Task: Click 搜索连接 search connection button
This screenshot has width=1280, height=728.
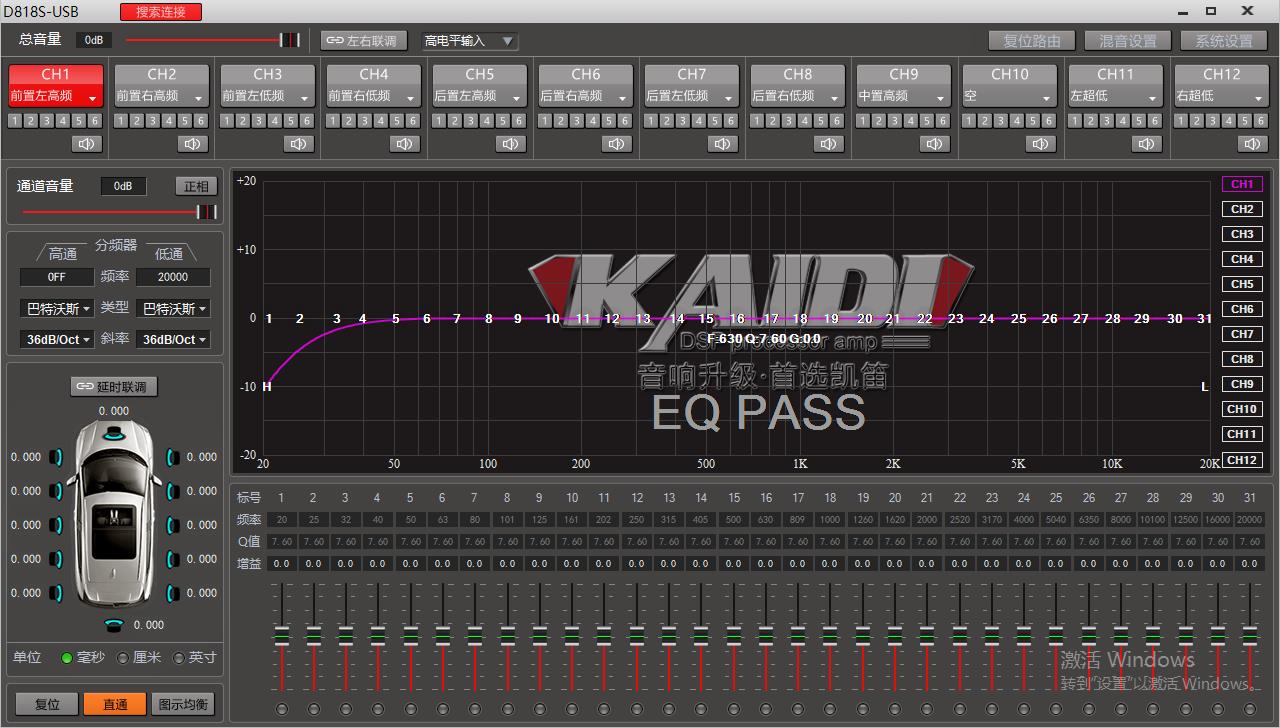Action: tap(161, 12)
